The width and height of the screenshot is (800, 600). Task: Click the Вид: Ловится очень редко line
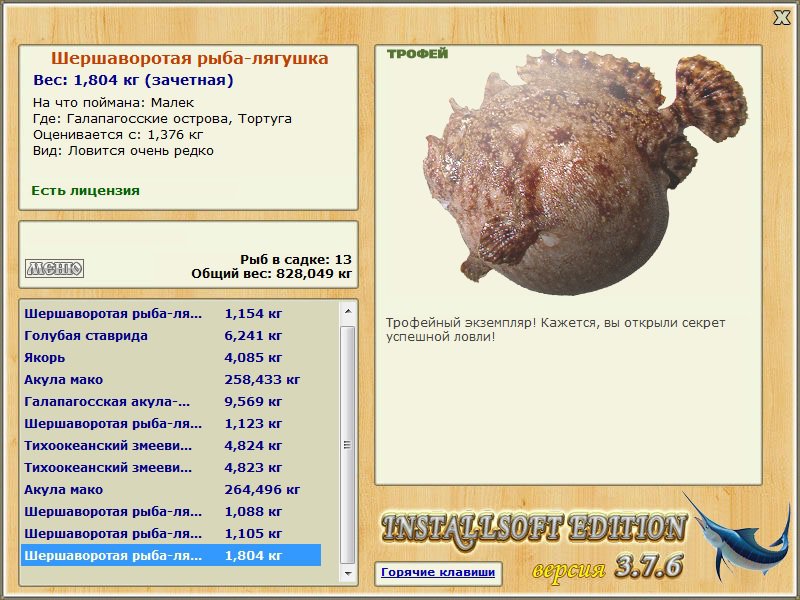coord(123,151)
